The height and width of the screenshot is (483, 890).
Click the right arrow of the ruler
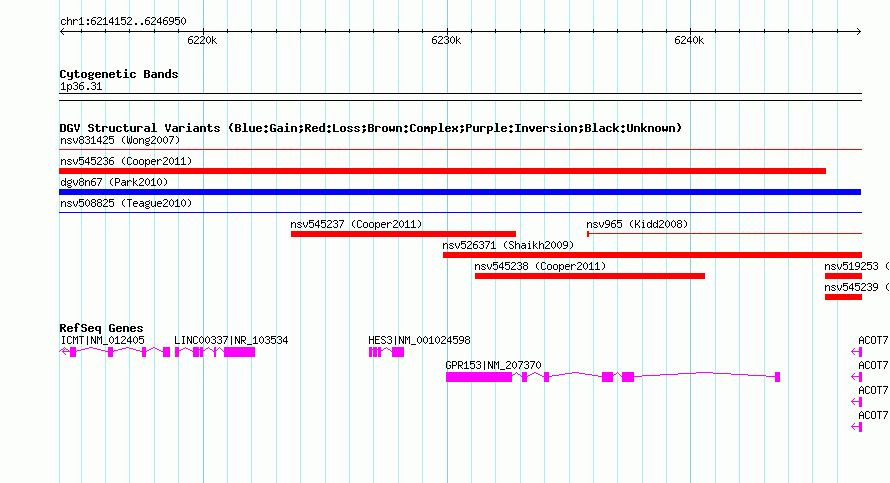[x=859, y=32]
